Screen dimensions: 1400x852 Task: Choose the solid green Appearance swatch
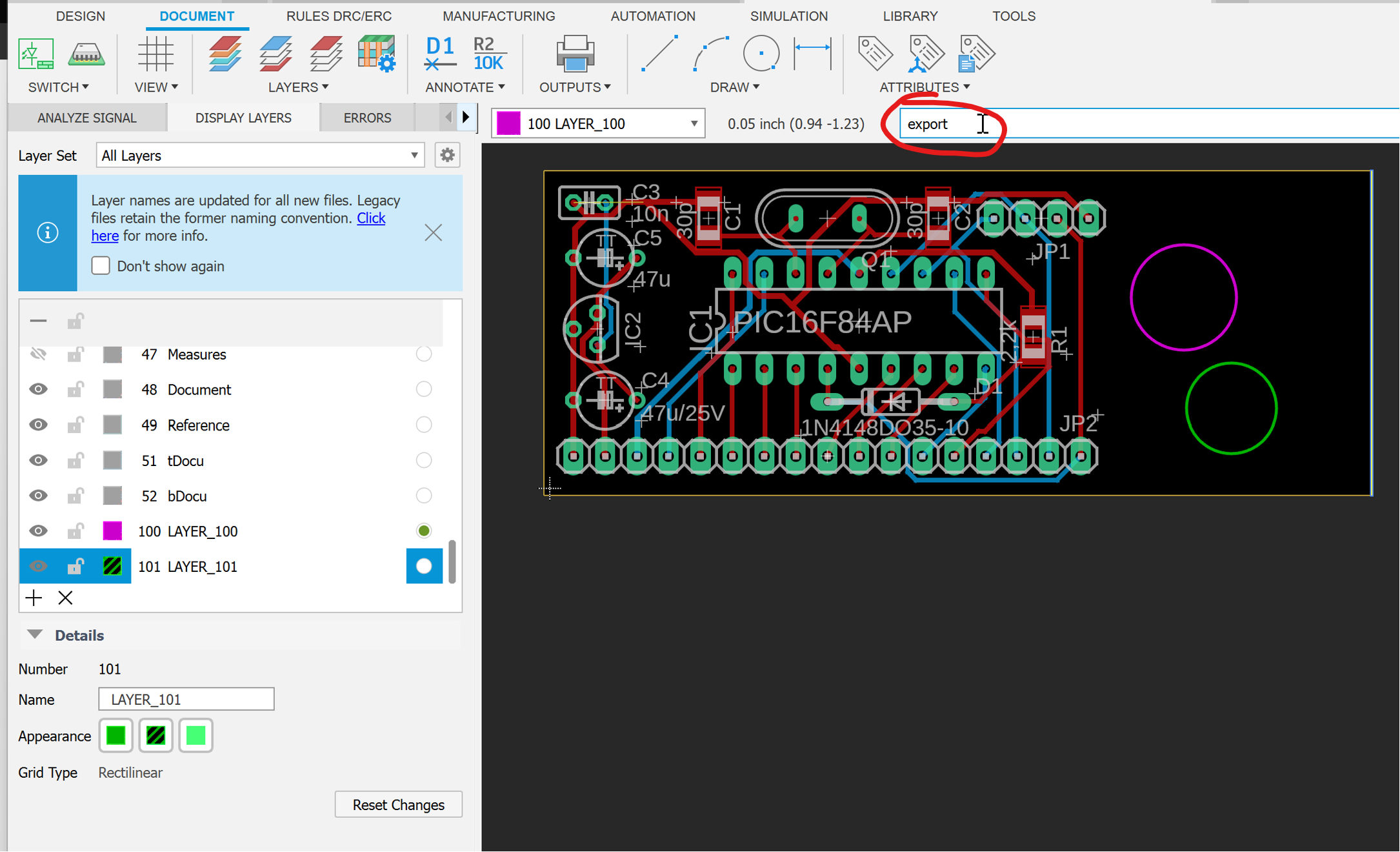[116, 735]
